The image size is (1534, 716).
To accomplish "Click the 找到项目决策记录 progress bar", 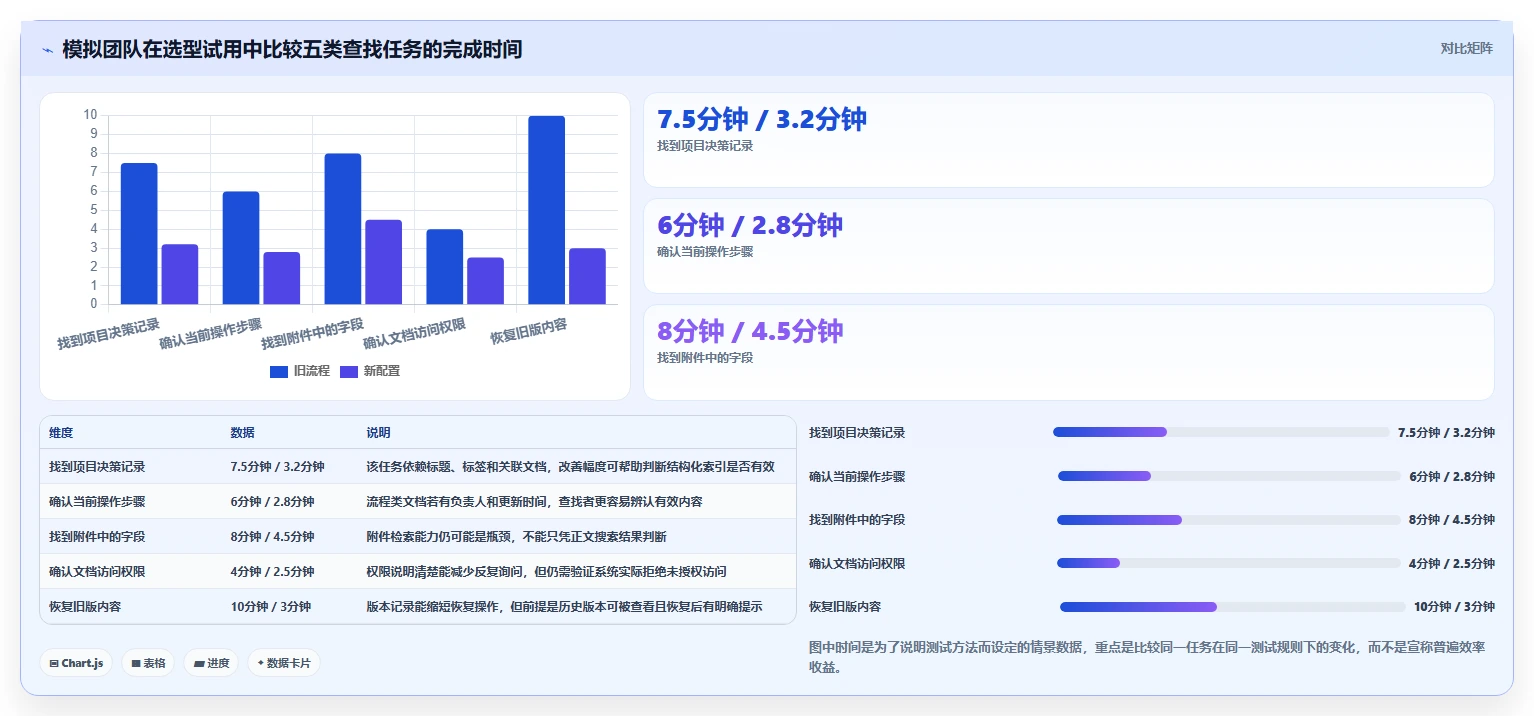I will pos(1221,432).
